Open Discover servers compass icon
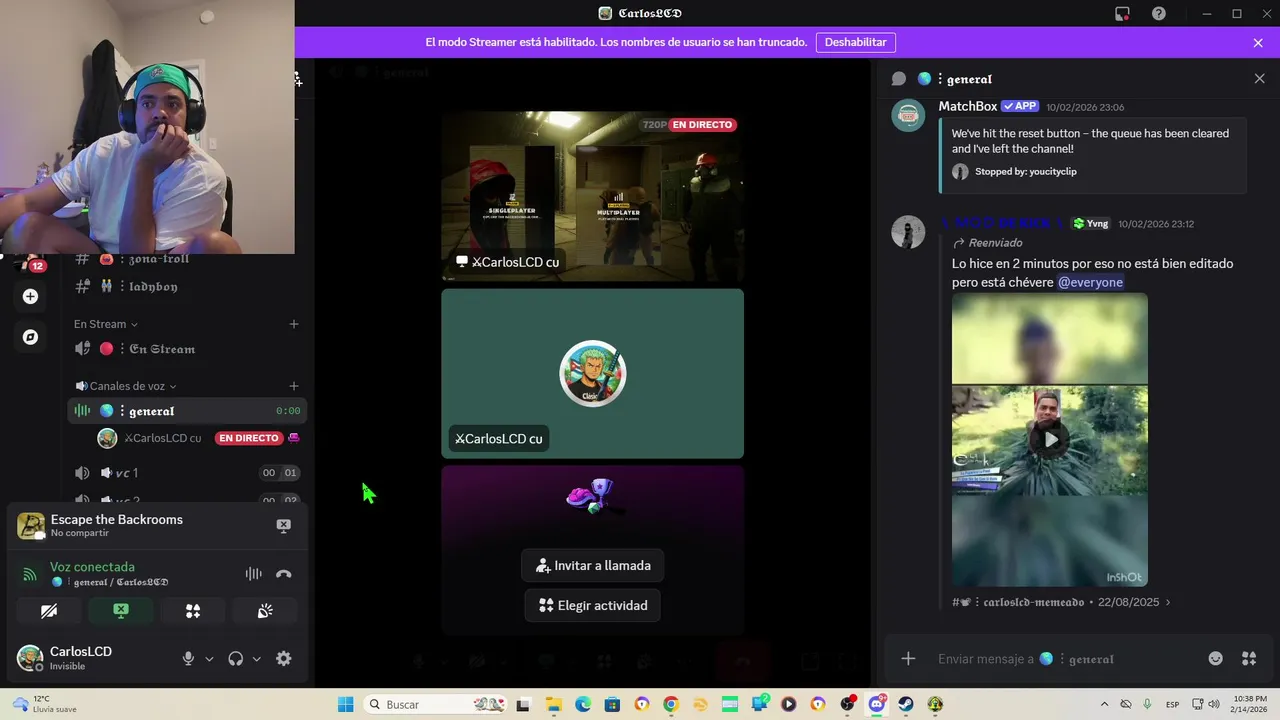Screen dimensions: 1280x720 point(30,337)
